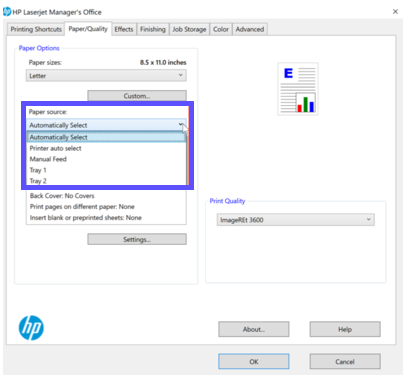Confirm settings with the OK button
Screen dimensions: 403x375
(x=254, y=362)
